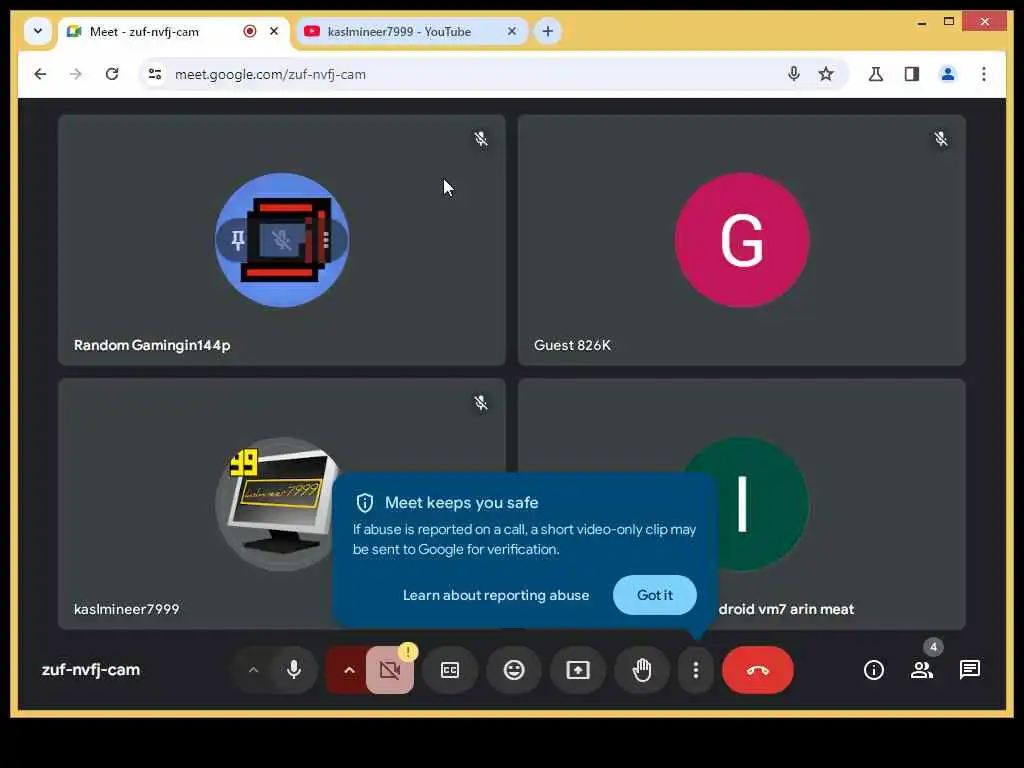Open the Chrome profile avatar
The height and width of the screenshot is (768, 1024).
pyautogui.click(x=948, y=74)
